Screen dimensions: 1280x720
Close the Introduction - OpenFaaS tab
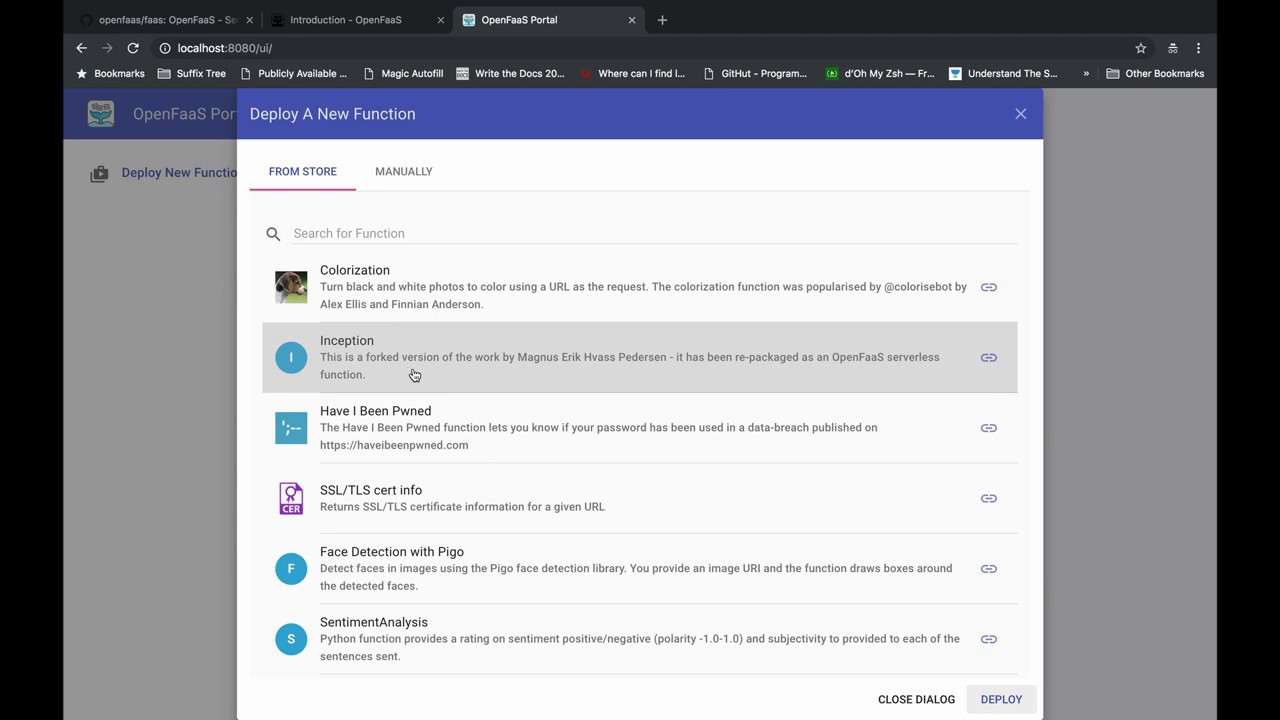pos(440,20)
